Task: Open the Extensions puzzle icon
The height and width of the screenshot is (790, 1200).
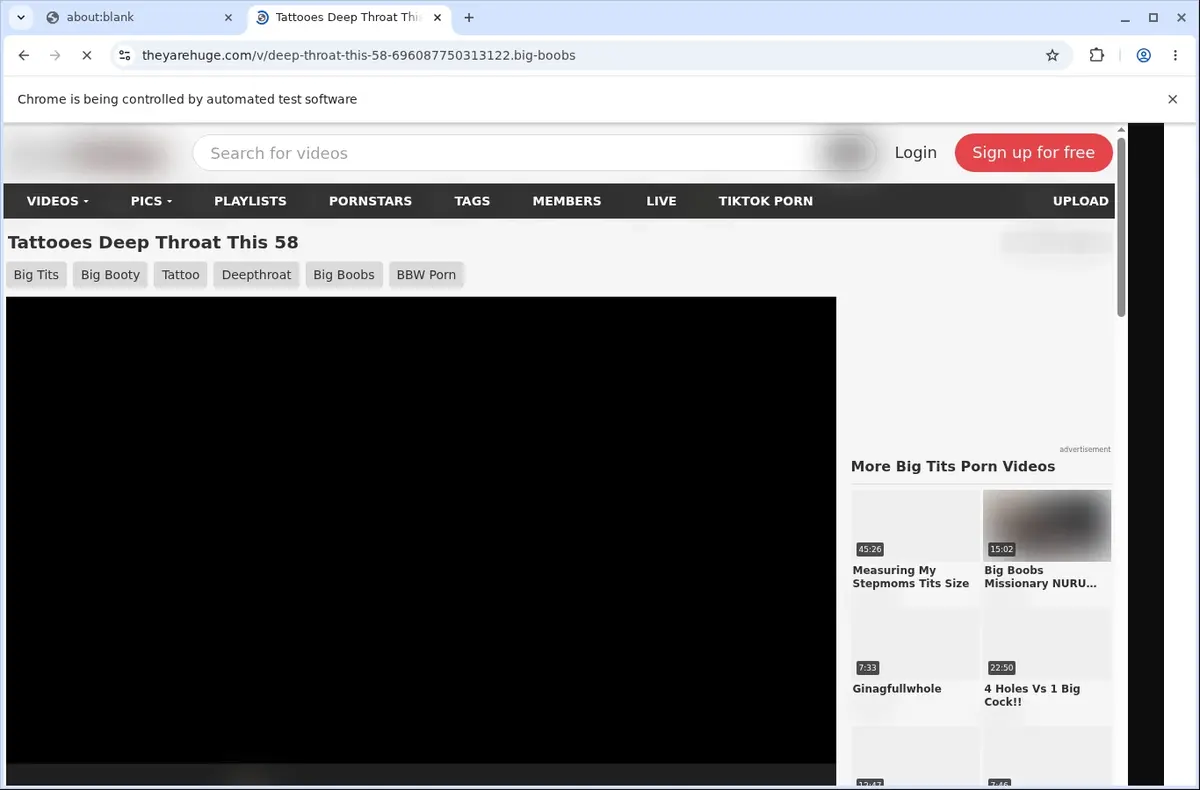Action: pyautogui.click(x=1097, y=56)
